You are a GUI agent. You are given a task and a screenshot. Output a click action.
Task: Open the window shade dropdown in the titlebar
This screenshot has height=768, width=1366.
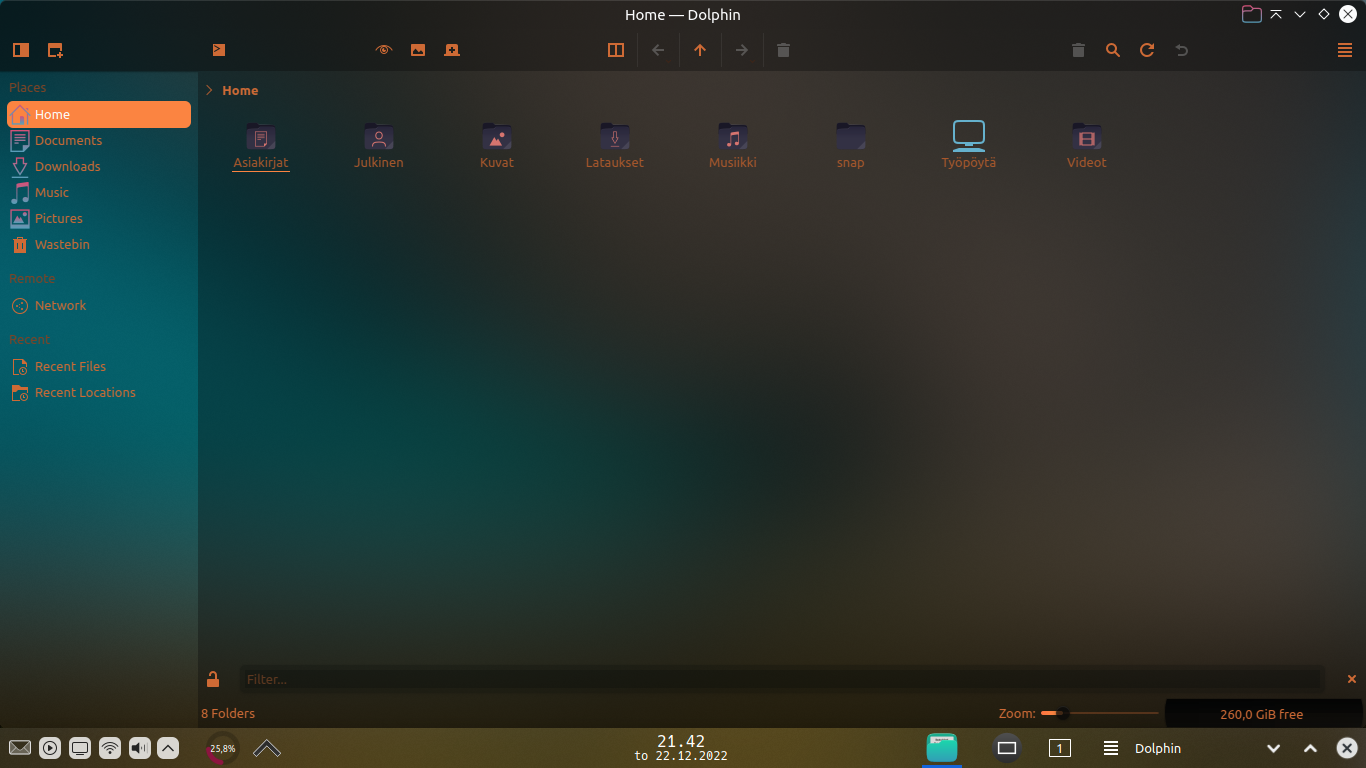[x=1299, y=14]
